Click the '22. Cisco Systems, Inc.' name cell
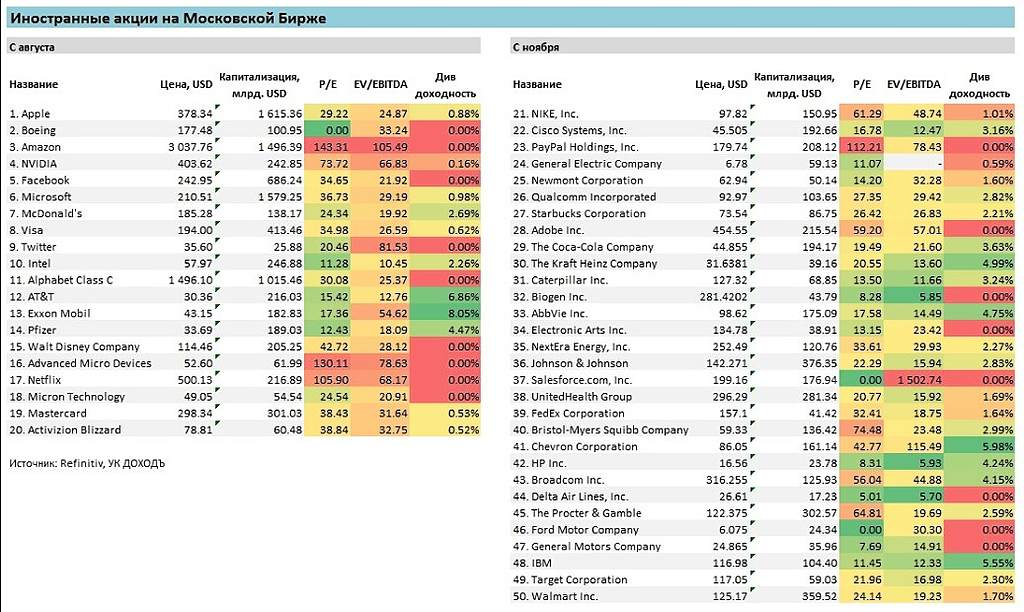The height and width of the screenshot is (612, 1024). coord(569,131)
